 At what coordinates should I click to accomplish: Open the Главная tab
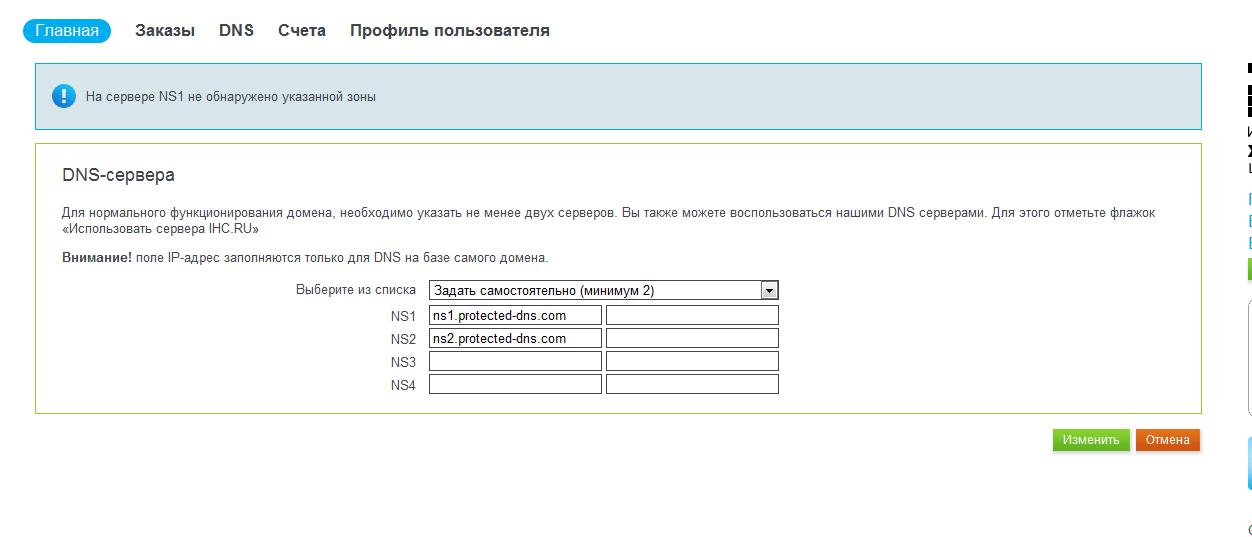coord(67,30)
